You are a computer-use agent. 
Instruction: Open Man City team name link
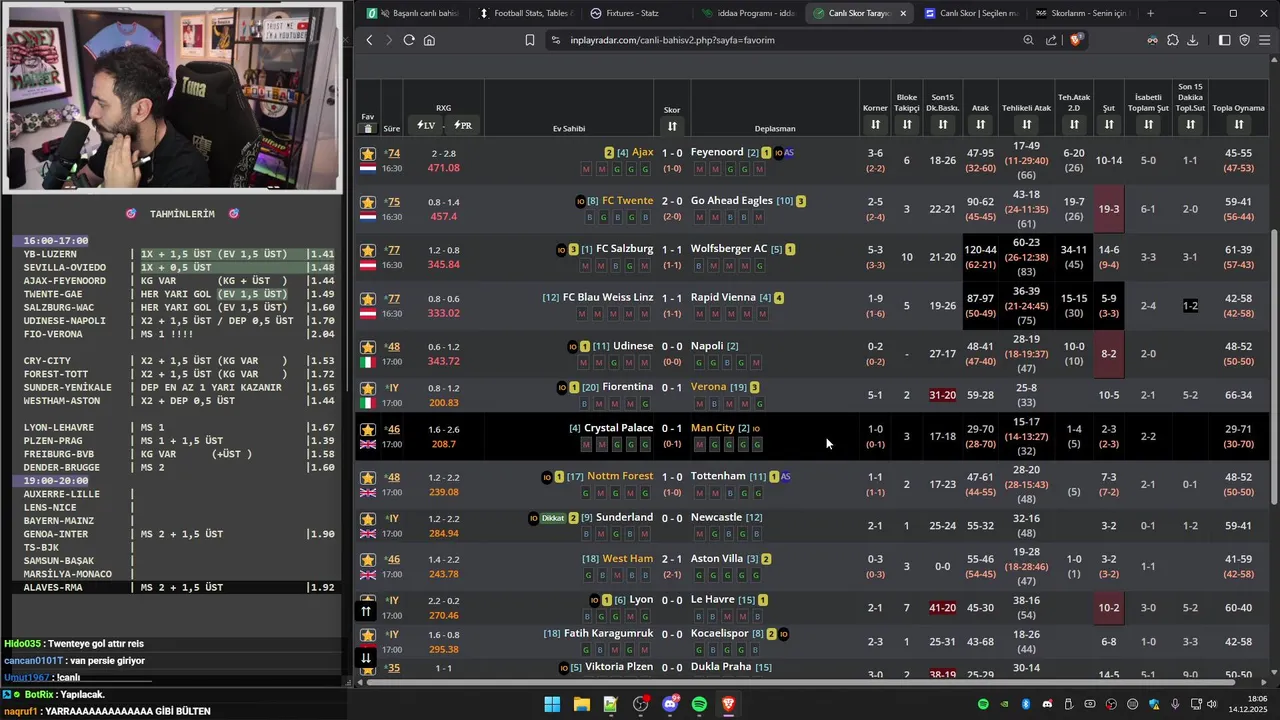click(x=713, y=428)
